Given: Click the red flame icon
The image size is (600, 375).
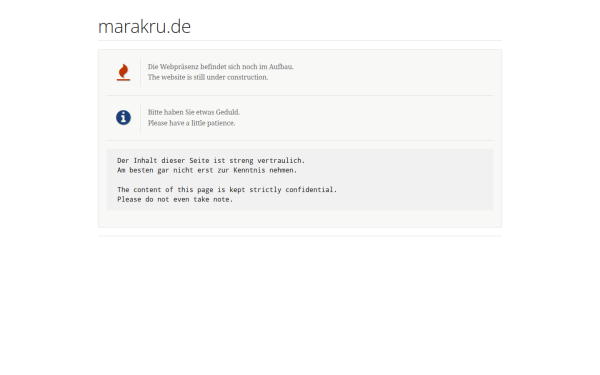Looking at the screenshot, I should tap(123, 72).
